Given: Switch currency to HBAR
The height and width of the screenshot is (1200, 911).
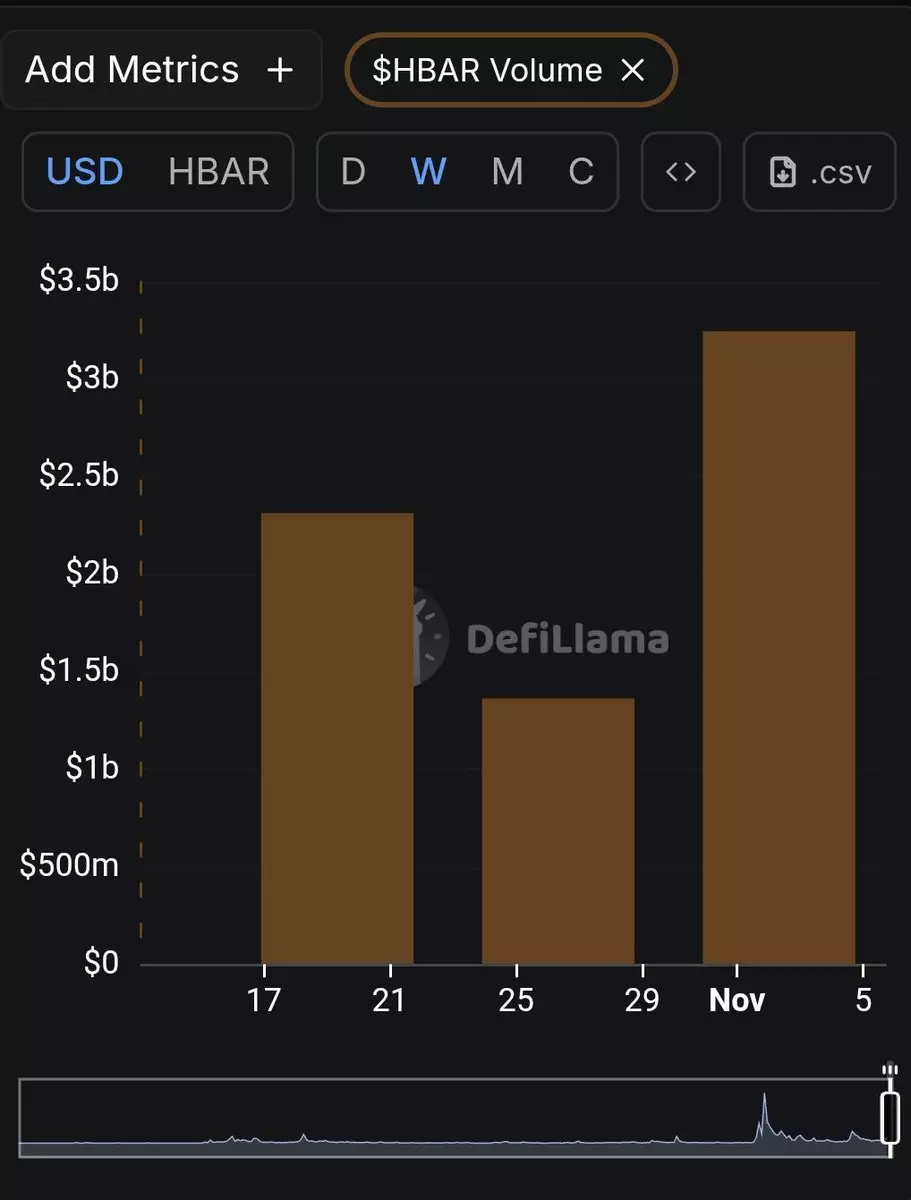Looking at the screenshot, I should click(x=219, y=172).
